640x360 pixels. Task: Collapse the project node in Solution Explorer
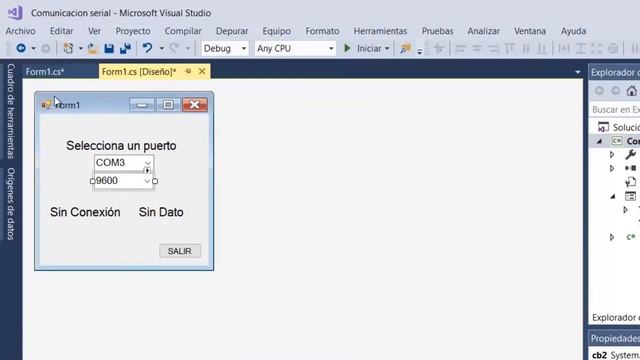point(600,141)
